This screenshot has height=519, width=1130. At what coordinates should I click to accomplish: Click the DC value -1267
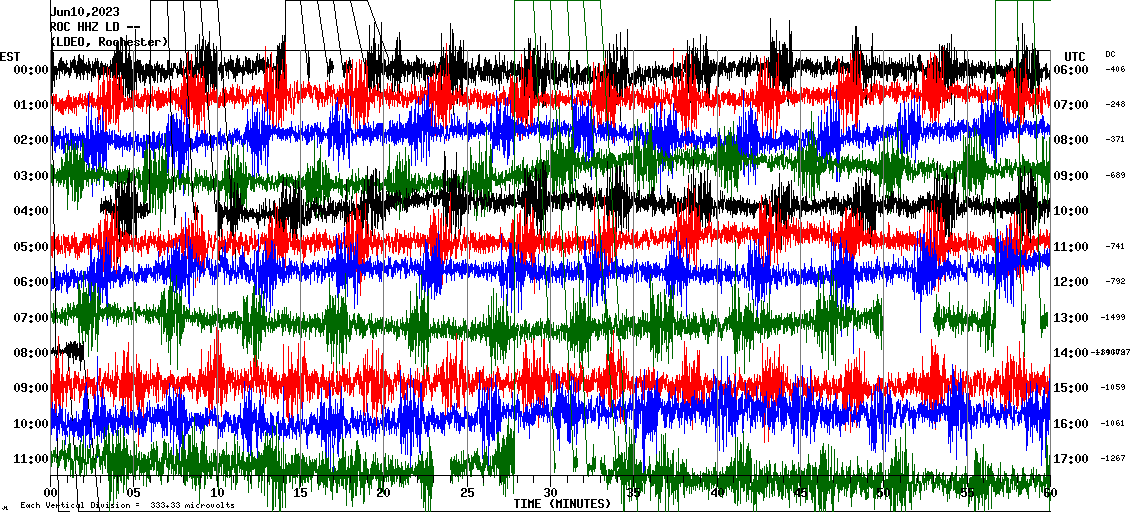coord(1113,458)
